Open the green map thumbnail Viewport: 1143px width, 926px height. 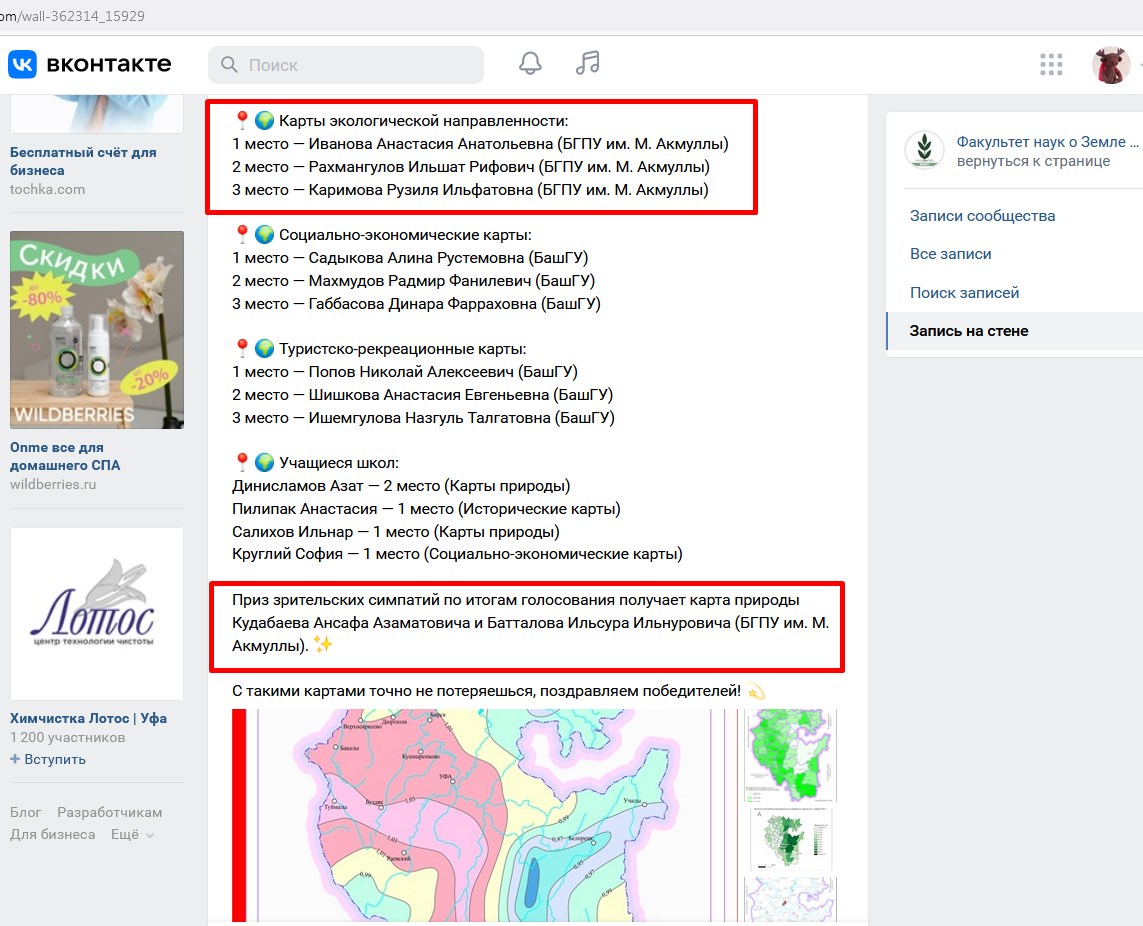tap(789, 756)
